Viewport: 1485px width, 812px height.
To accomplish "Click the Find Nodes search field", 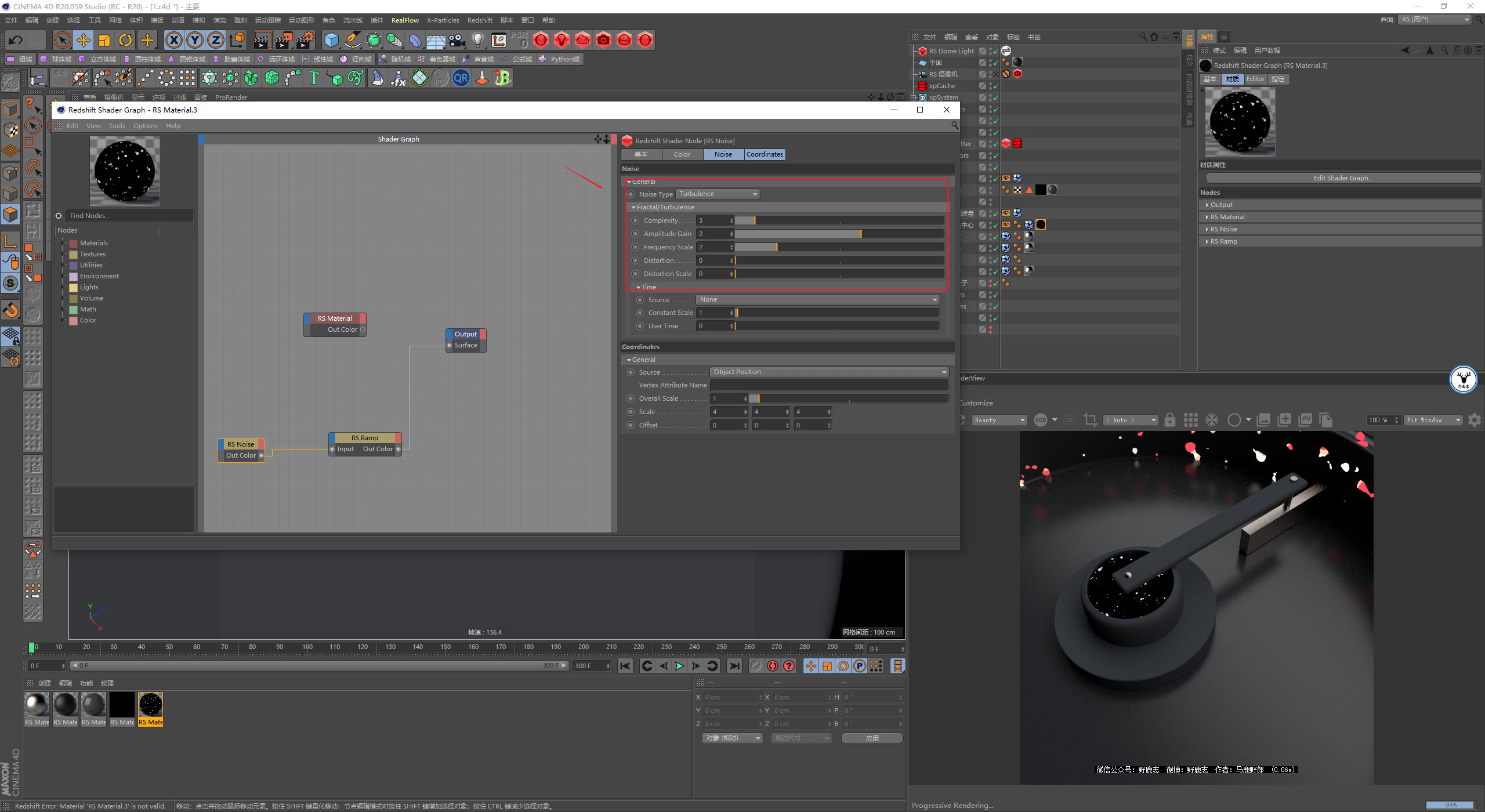I will (129, 216).
